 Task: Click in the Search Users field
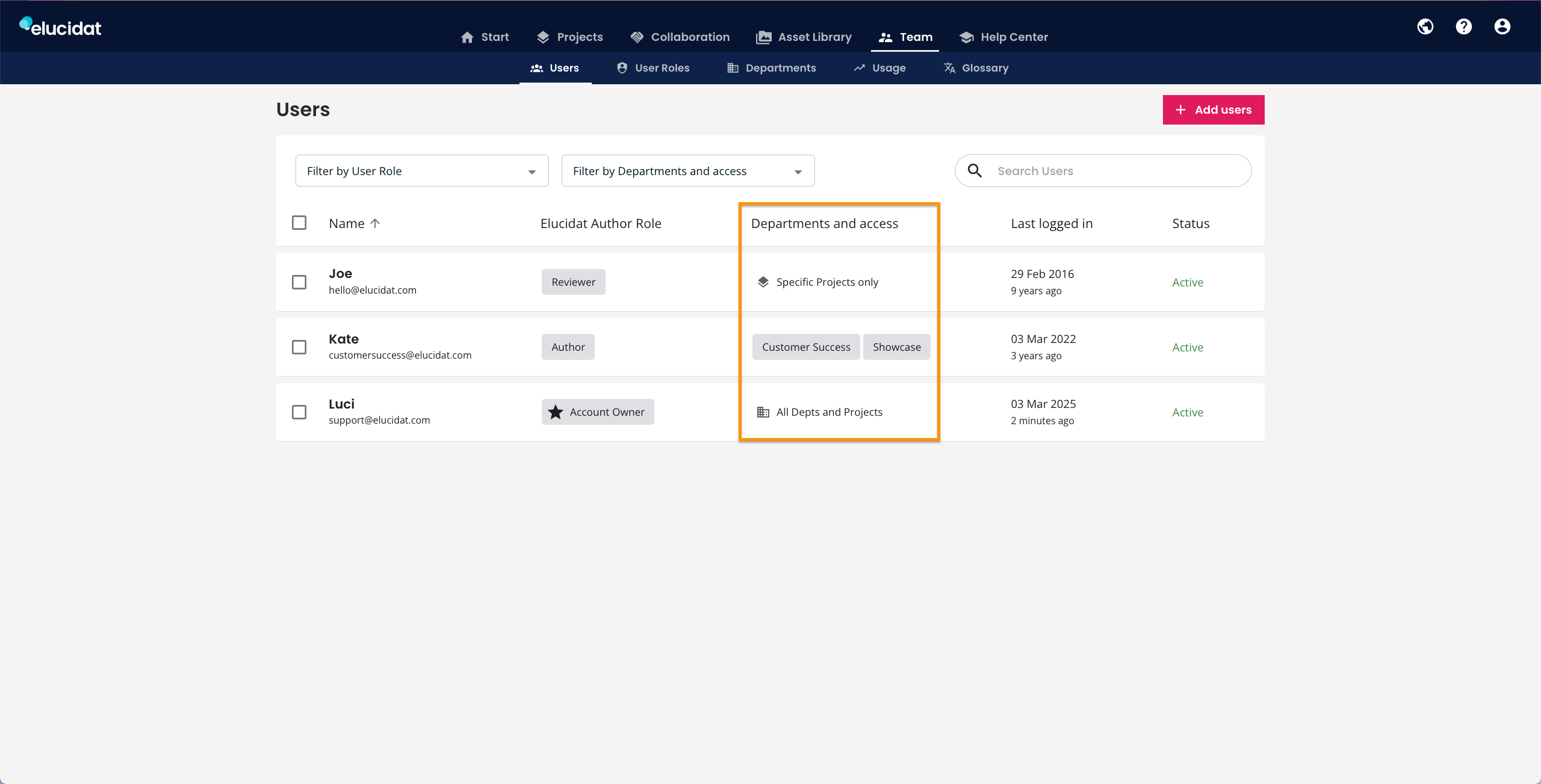1103,171
